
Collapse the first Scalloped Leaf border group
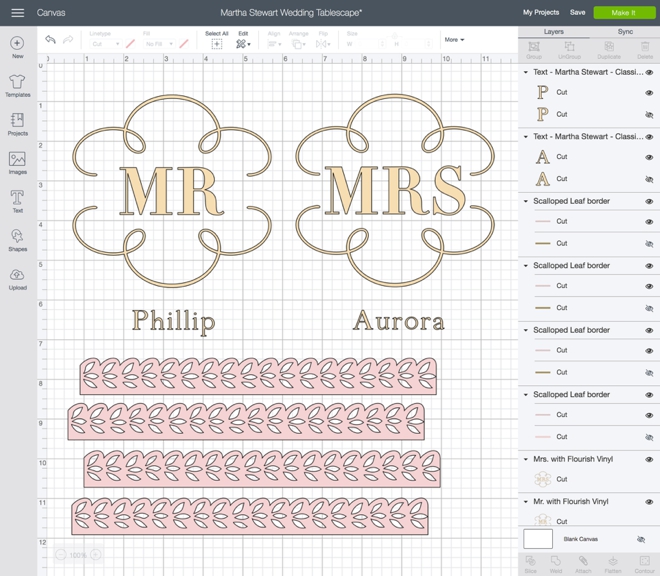[x=525, y=201]
